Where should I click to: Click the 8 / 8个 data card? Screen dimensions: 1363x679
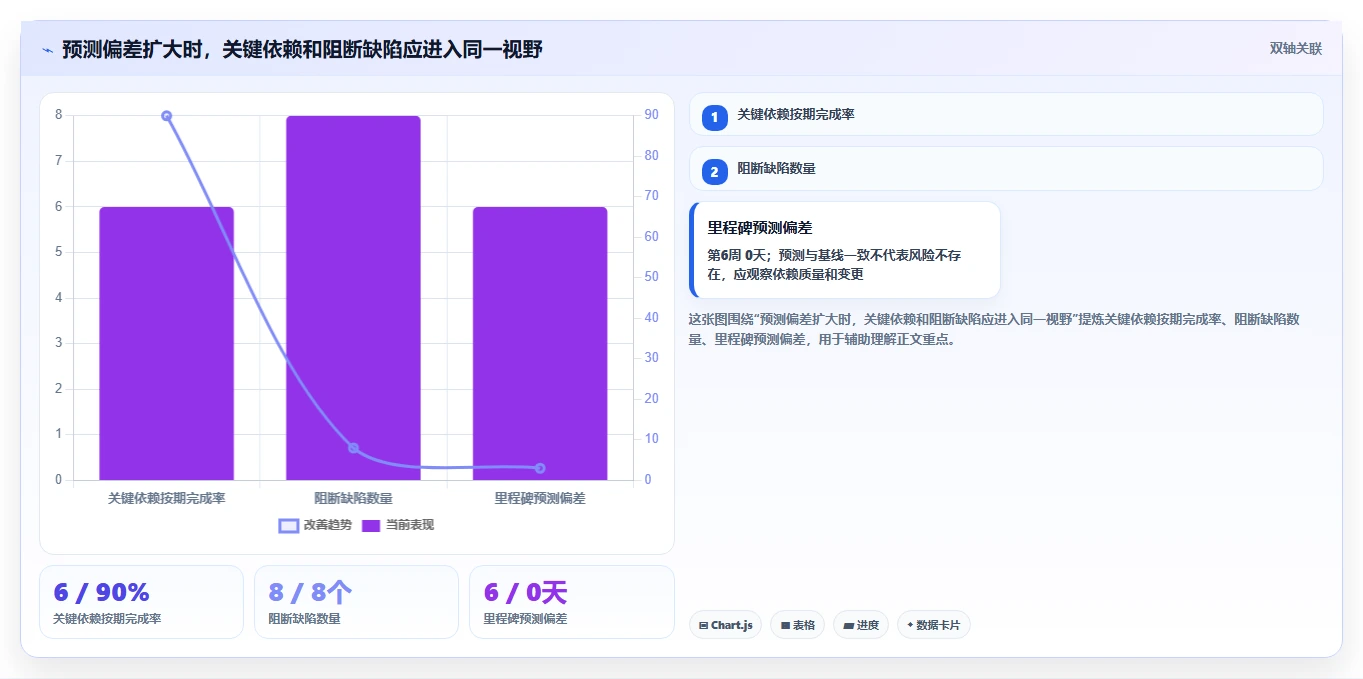356,602
